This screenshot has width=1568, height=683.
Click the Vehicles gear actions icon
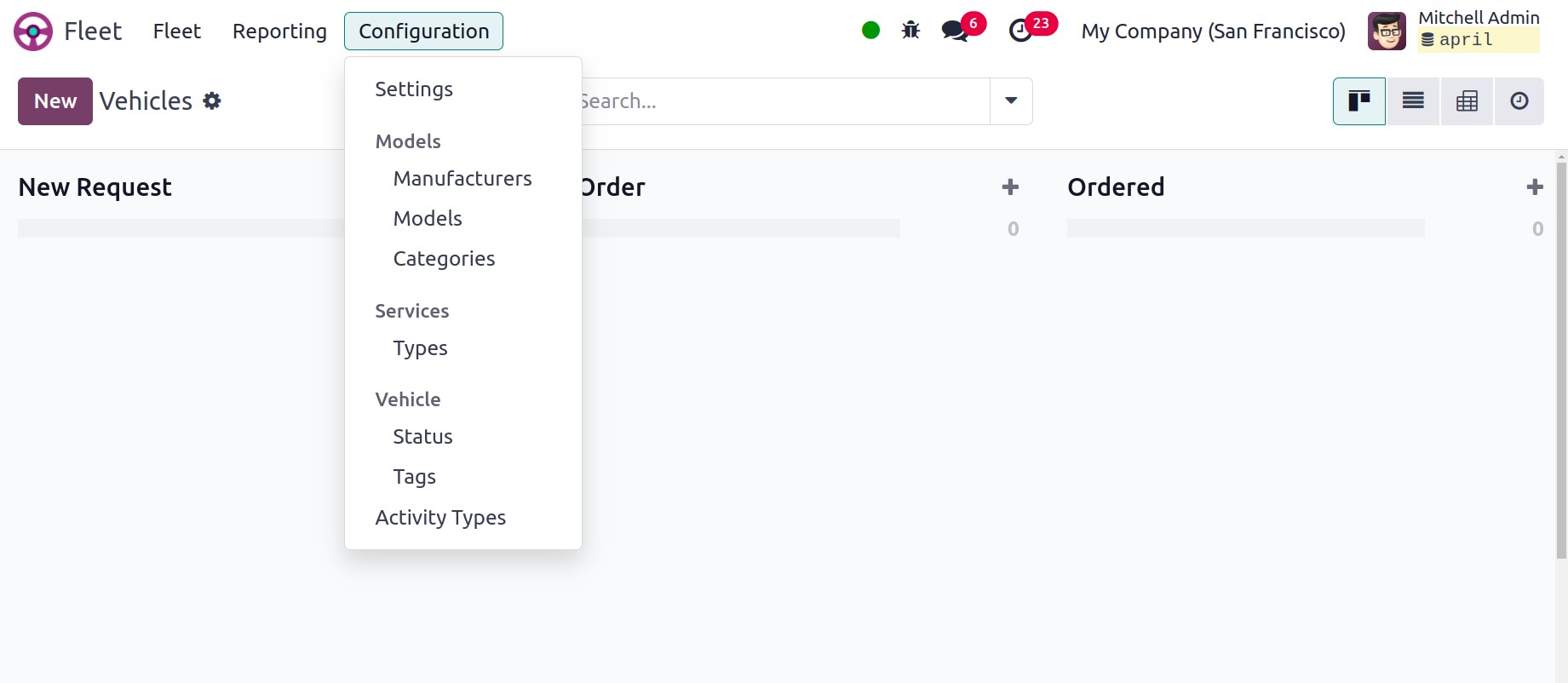(212, 101)
